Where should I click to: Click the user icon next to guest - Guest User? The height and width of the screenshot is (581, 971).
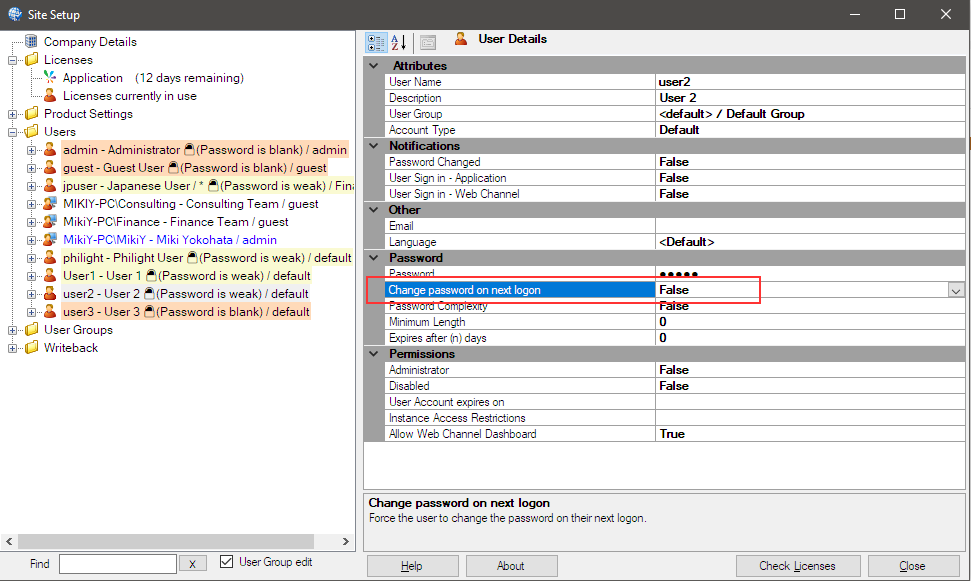(x=50, y=167)
